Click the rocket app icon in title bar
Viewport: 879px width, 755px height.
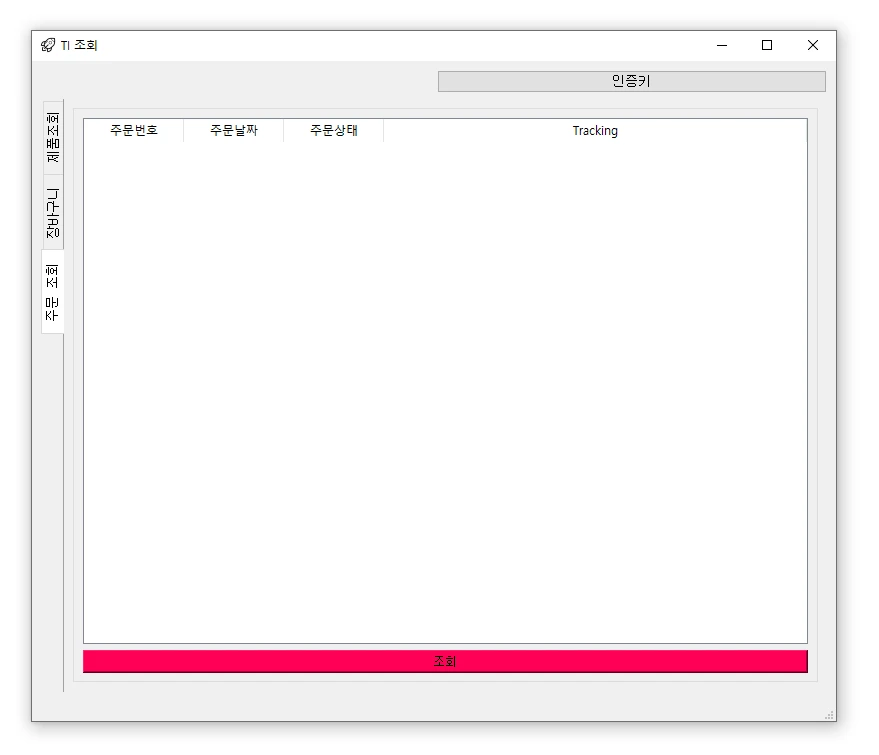coord(48,45)
